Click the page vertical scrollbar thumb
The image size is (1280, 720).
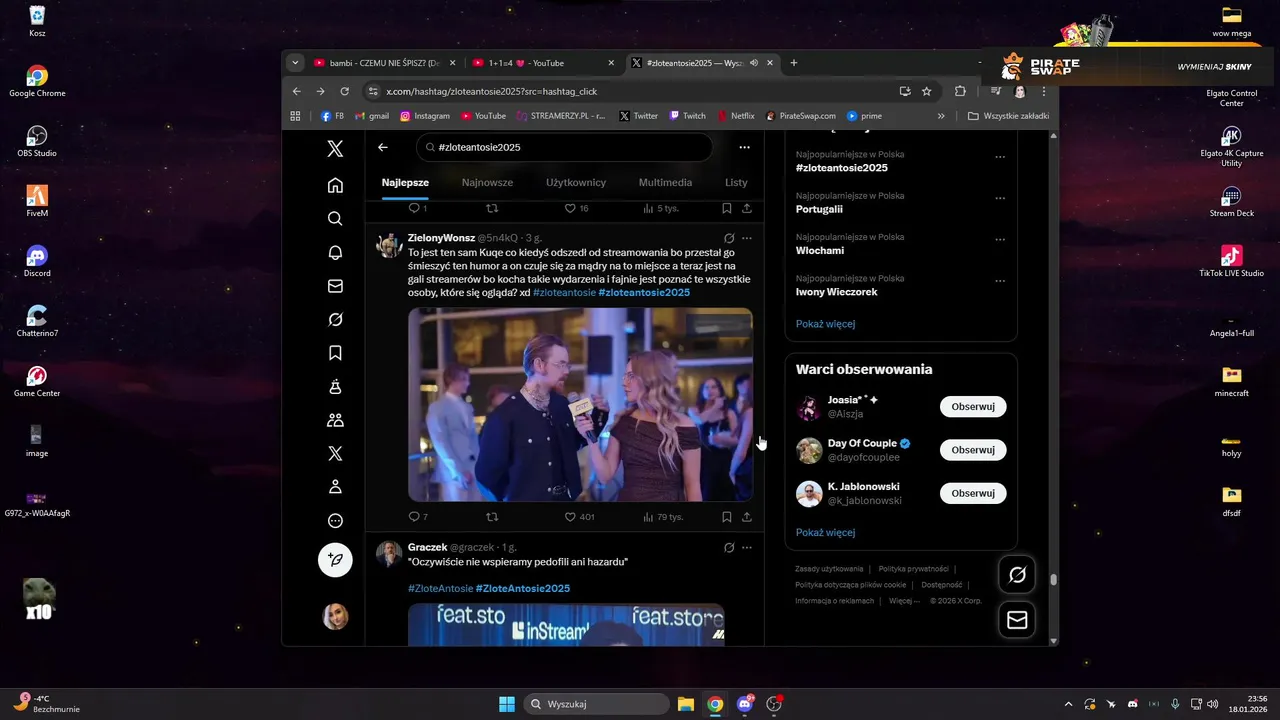1053,578
